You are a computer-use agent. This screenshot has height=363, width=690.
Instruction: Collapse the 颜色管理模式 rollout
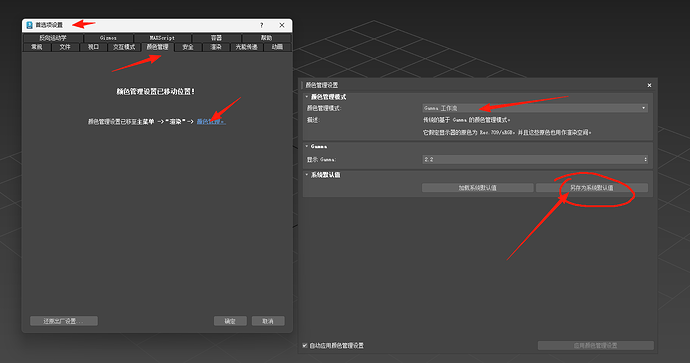(x=307, y=97)
